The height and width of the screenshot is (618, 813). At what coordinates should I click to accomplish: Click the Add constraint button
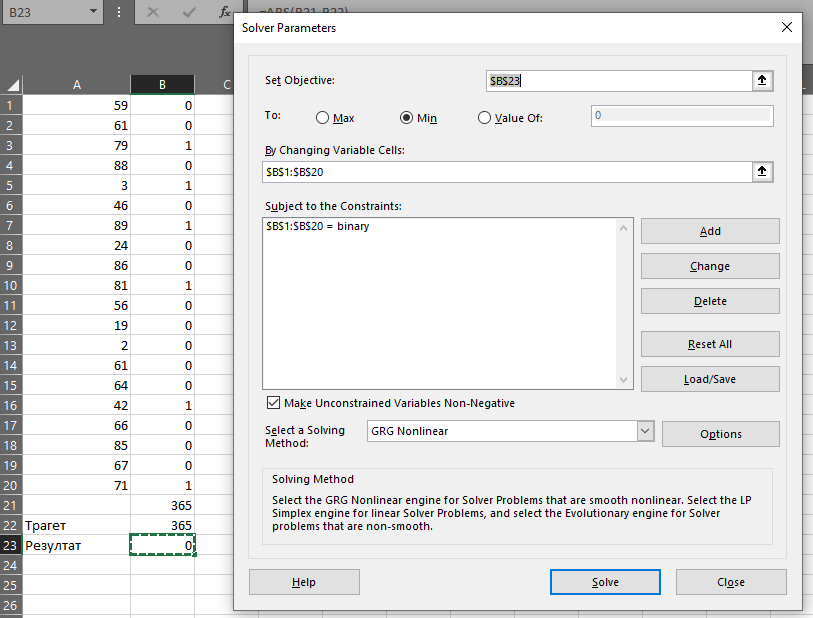710,231
